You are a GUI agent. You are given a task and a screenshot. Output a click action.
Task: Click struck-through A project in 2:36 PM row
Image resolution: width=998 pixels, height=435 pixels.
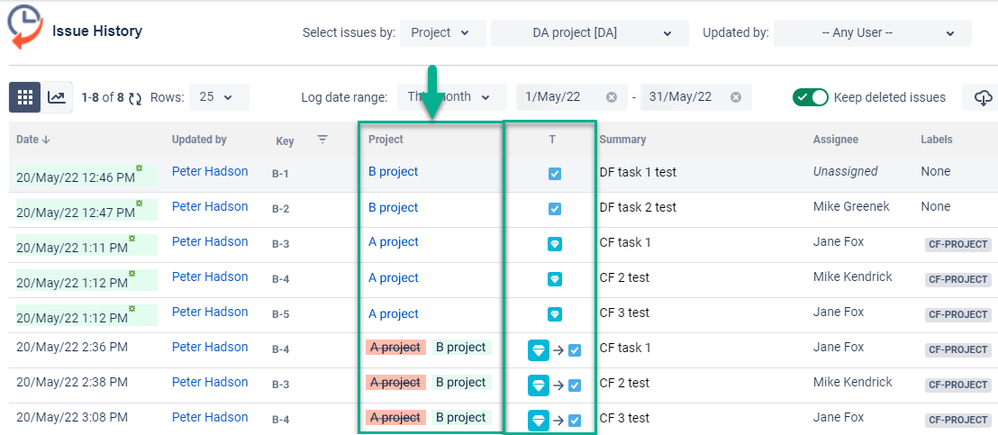pyautogui.click(x=395, y=348)
